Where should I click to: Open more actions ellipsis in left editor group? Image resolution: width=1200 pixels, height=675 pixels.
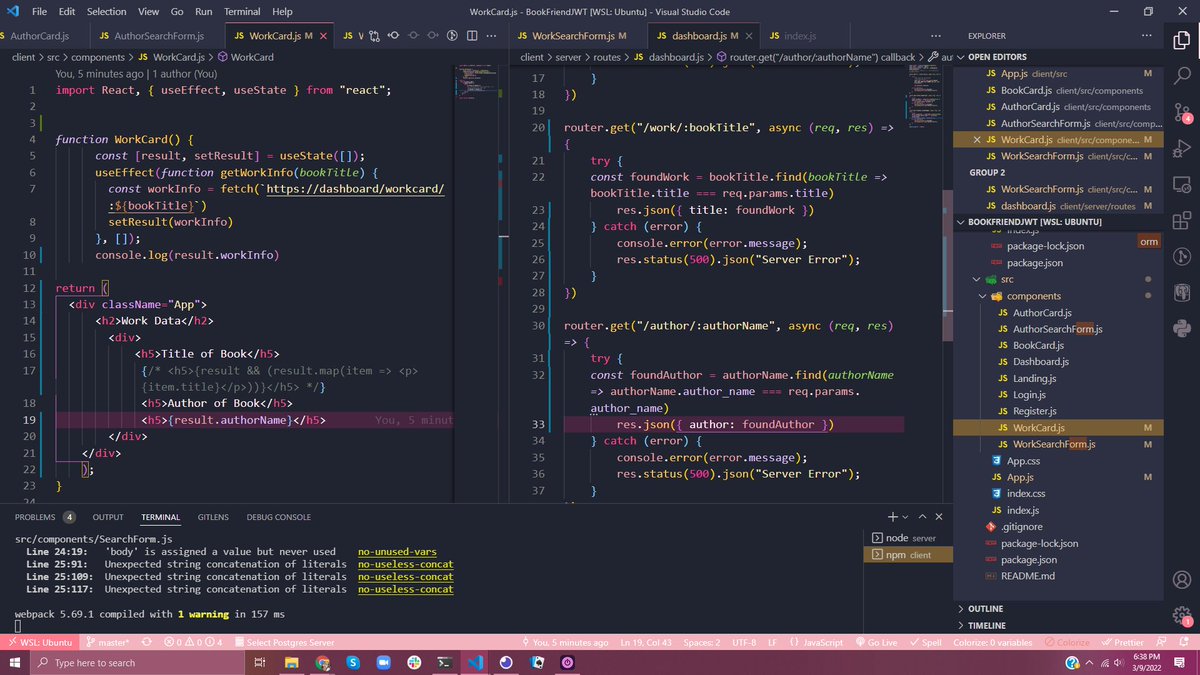point(490,36)
